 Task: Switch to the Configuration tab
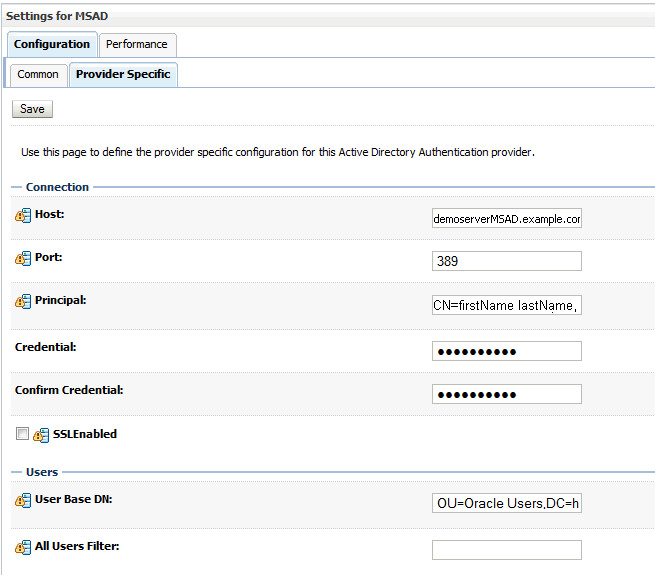point(52,44)
